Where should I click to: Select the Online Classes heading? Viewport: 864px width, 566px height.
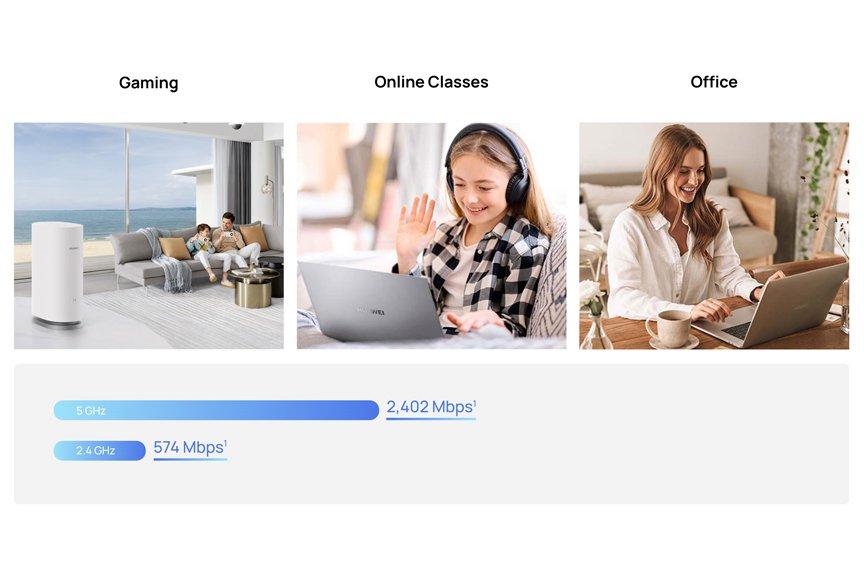[431, 82]
